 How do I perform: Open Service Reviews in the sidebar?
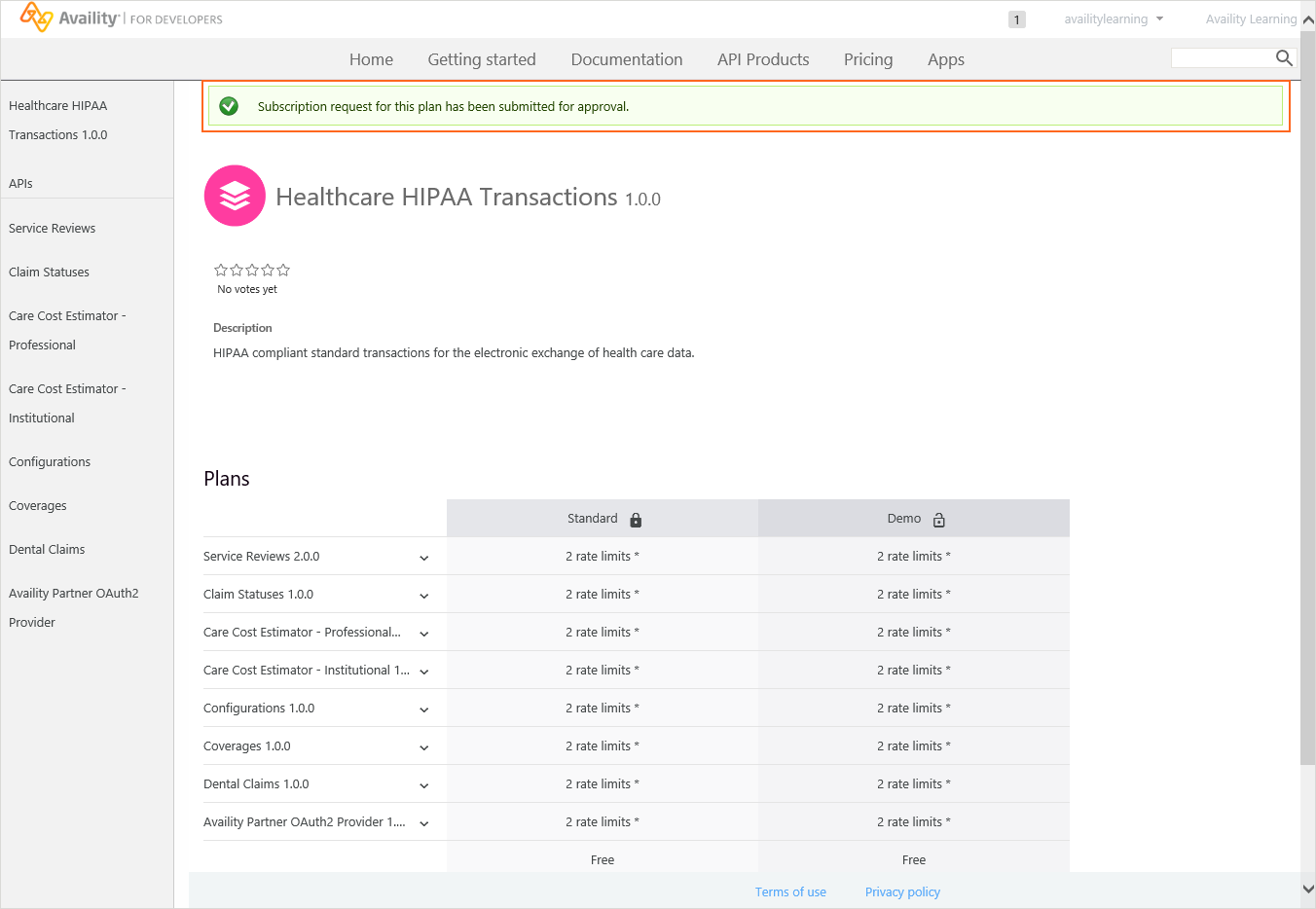(53, 228)
